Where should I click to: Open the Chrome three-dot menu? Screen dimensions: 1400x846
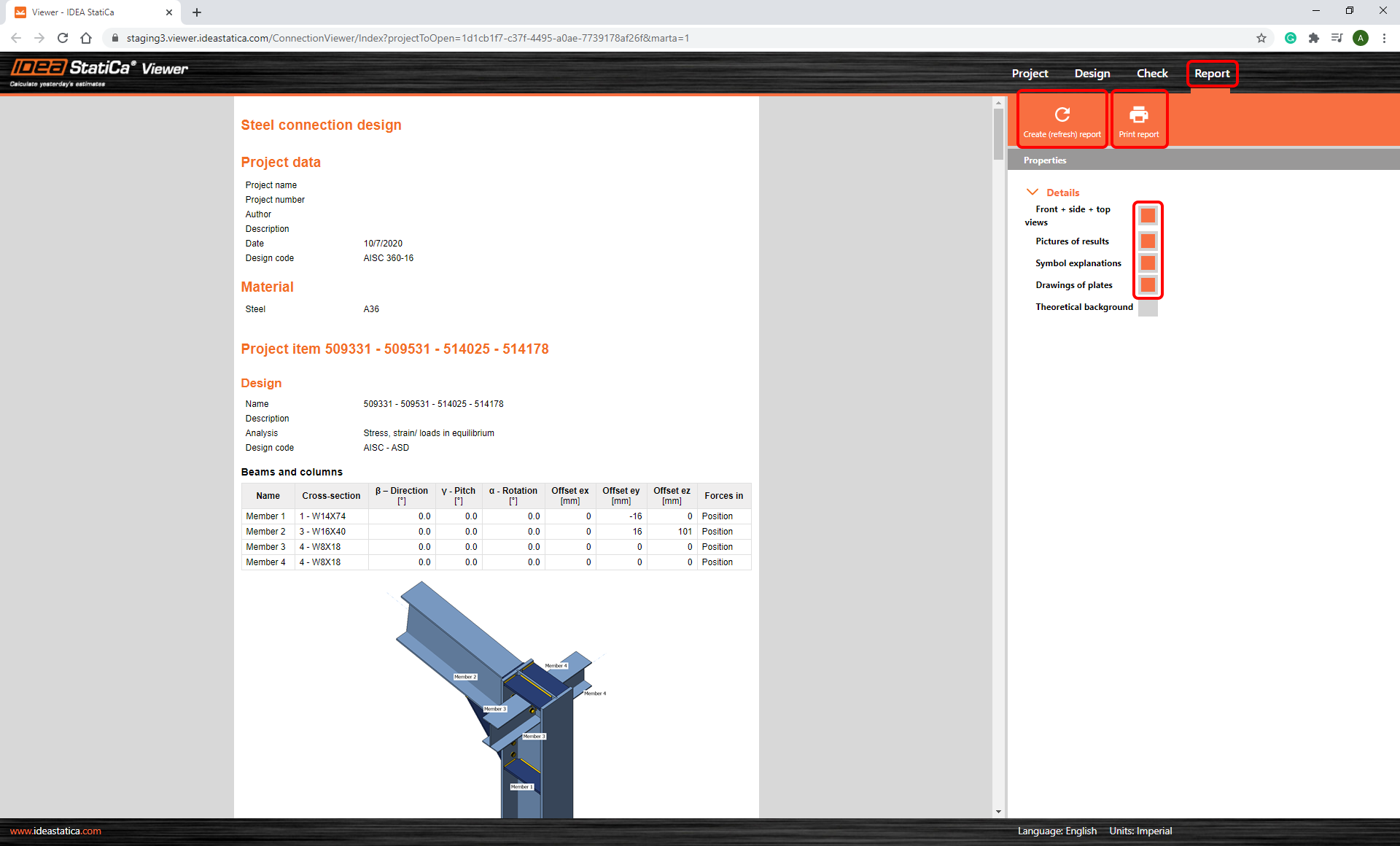(x=1384, y=38)
